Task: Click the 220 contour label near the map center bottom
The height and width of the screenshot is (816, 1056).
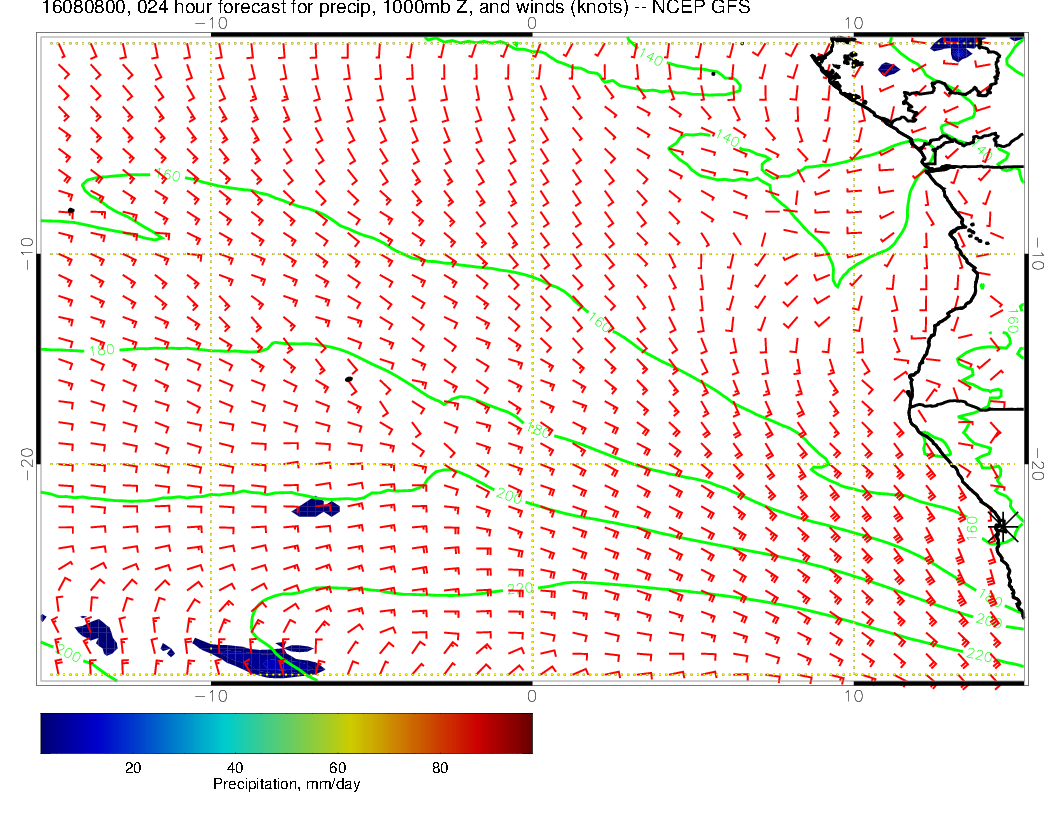Action: click(521, 588)
